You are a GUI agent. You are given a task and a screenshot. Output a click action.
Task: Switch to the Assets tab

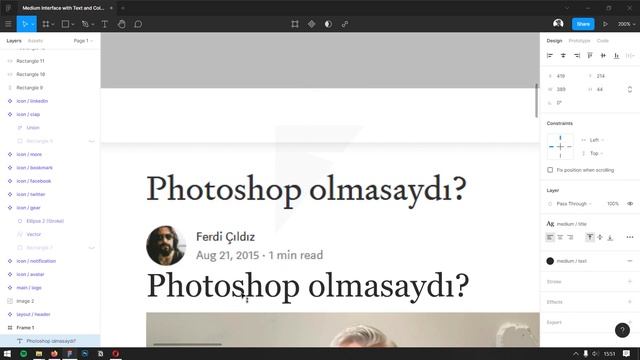(35, 41)
